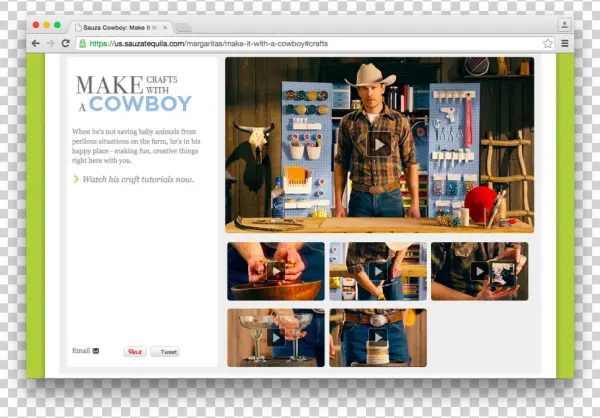Screen dimensions: 600x418
Task: Reload the page with refresh icon
Action: (x=66, y=44)
